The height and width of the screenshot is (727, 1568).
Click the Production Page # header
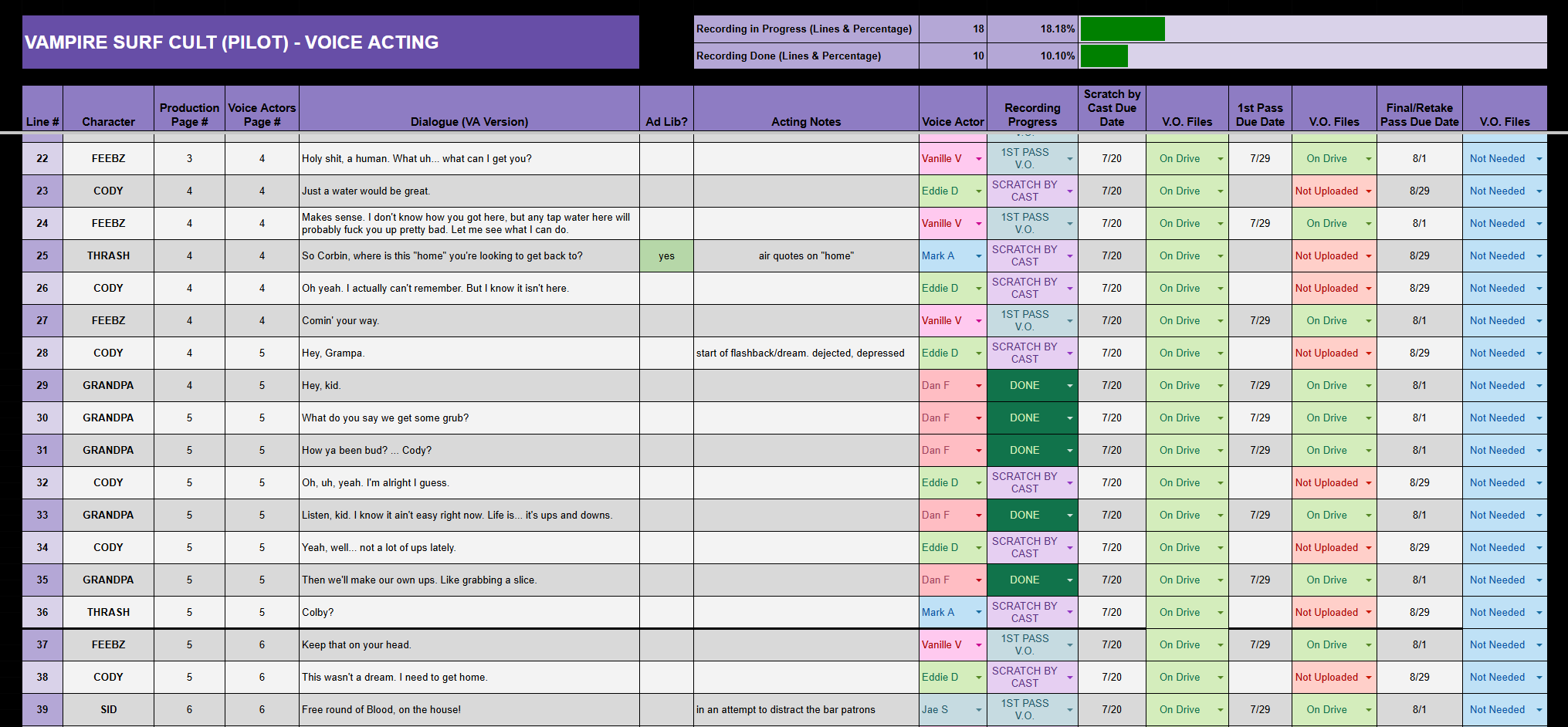(x=189, y=108)
